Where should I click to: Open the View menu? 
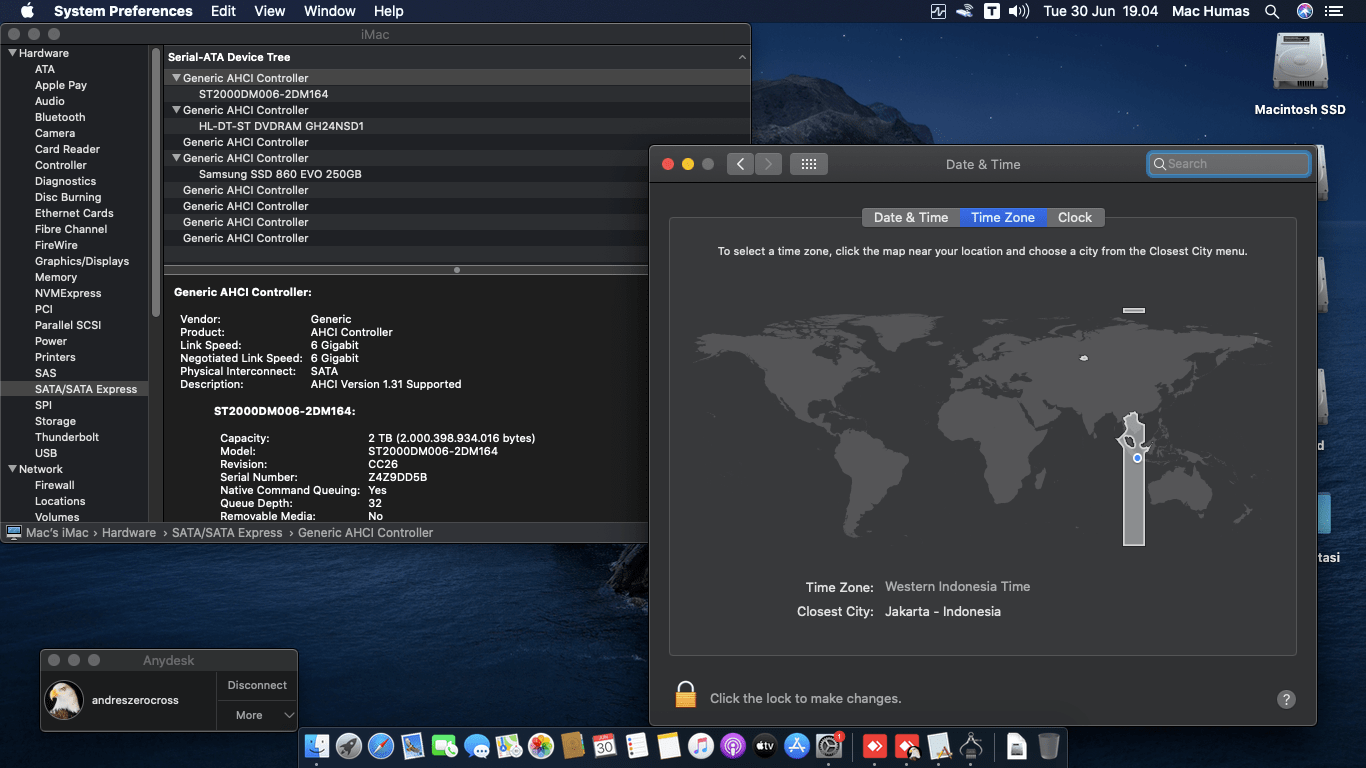pos(270,11)
